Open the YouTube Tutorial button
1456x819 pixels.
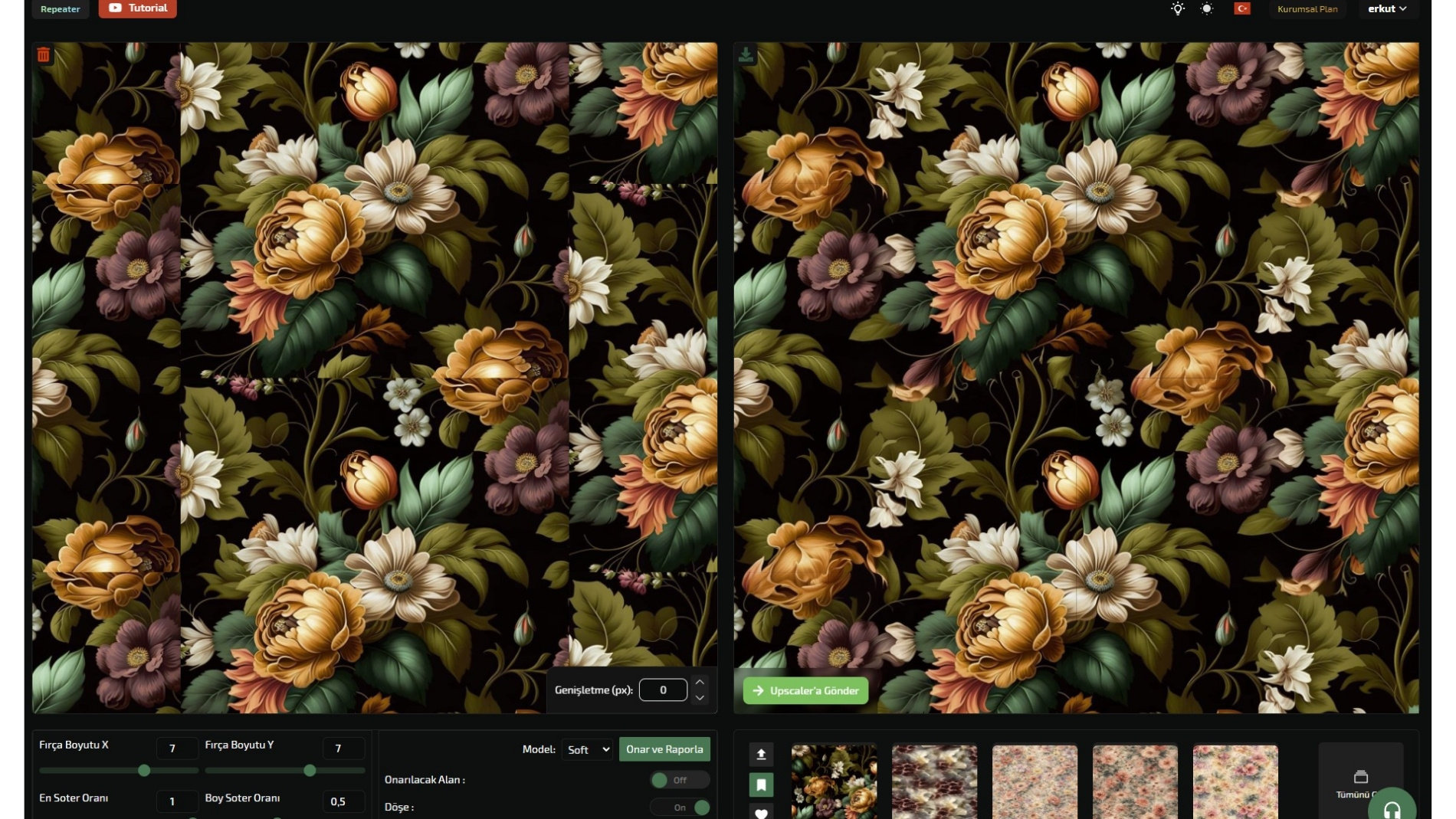(x=138, y=8)
